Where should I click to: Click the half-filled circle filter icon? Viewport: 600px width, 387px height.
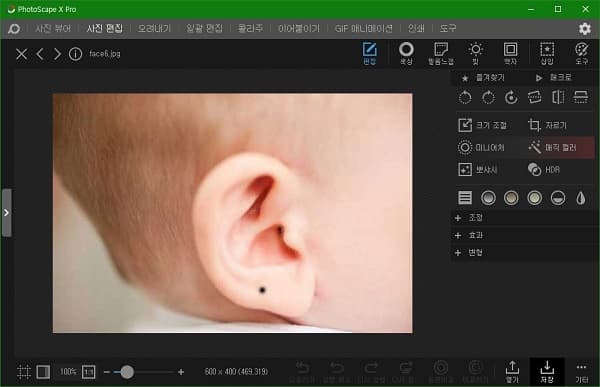(x=558, y=198)
